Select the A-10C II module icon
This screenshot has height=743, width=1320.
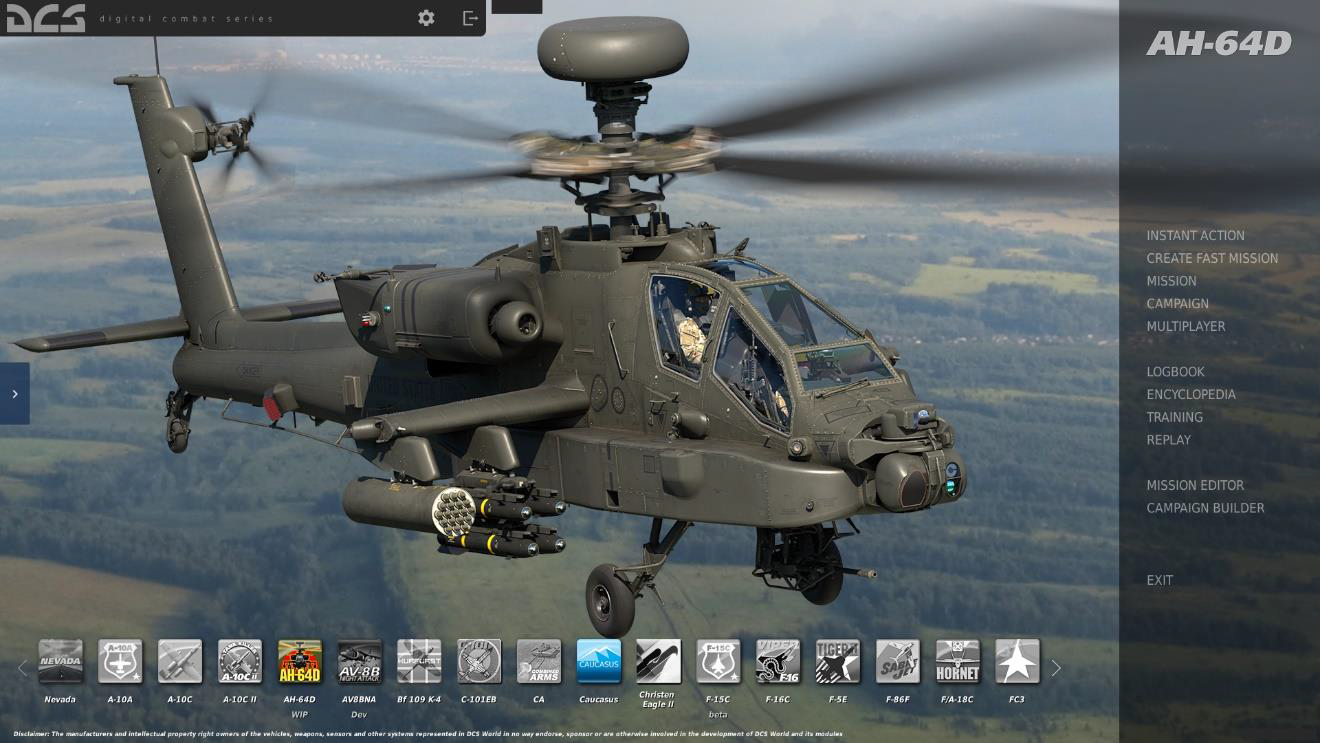[240, 662]
